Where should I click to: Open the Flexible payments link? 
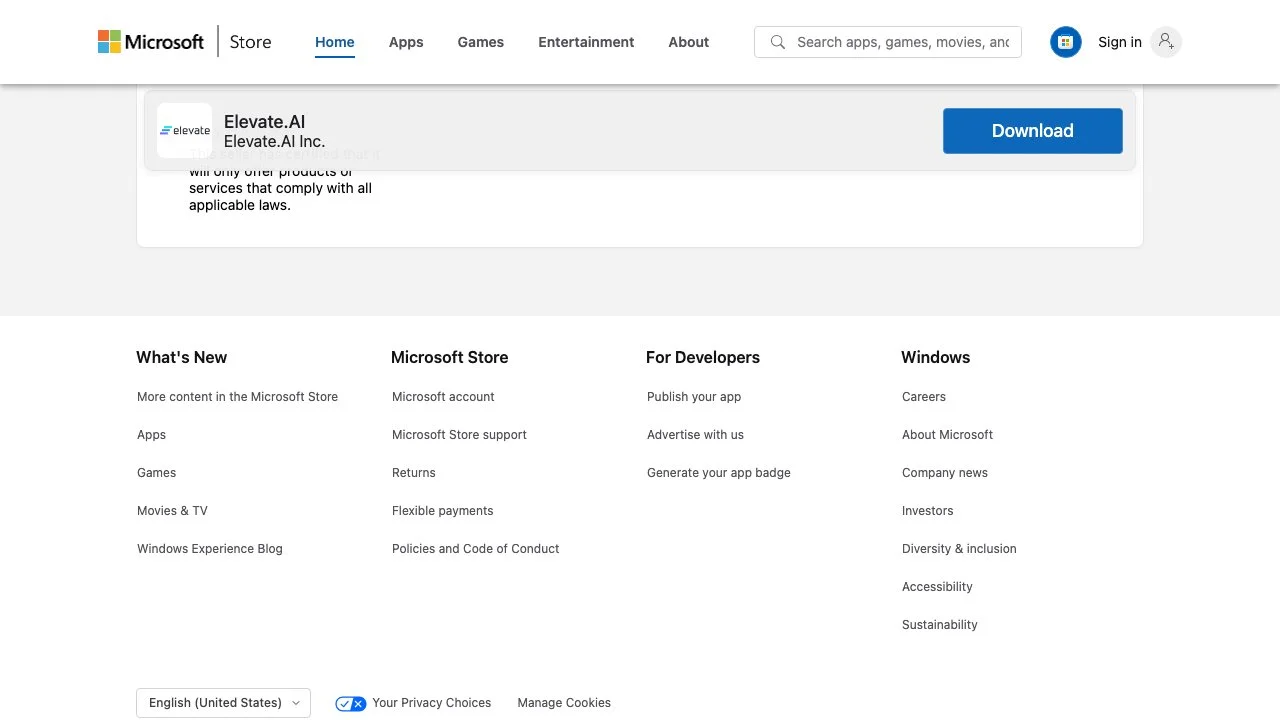coord(443,511)
